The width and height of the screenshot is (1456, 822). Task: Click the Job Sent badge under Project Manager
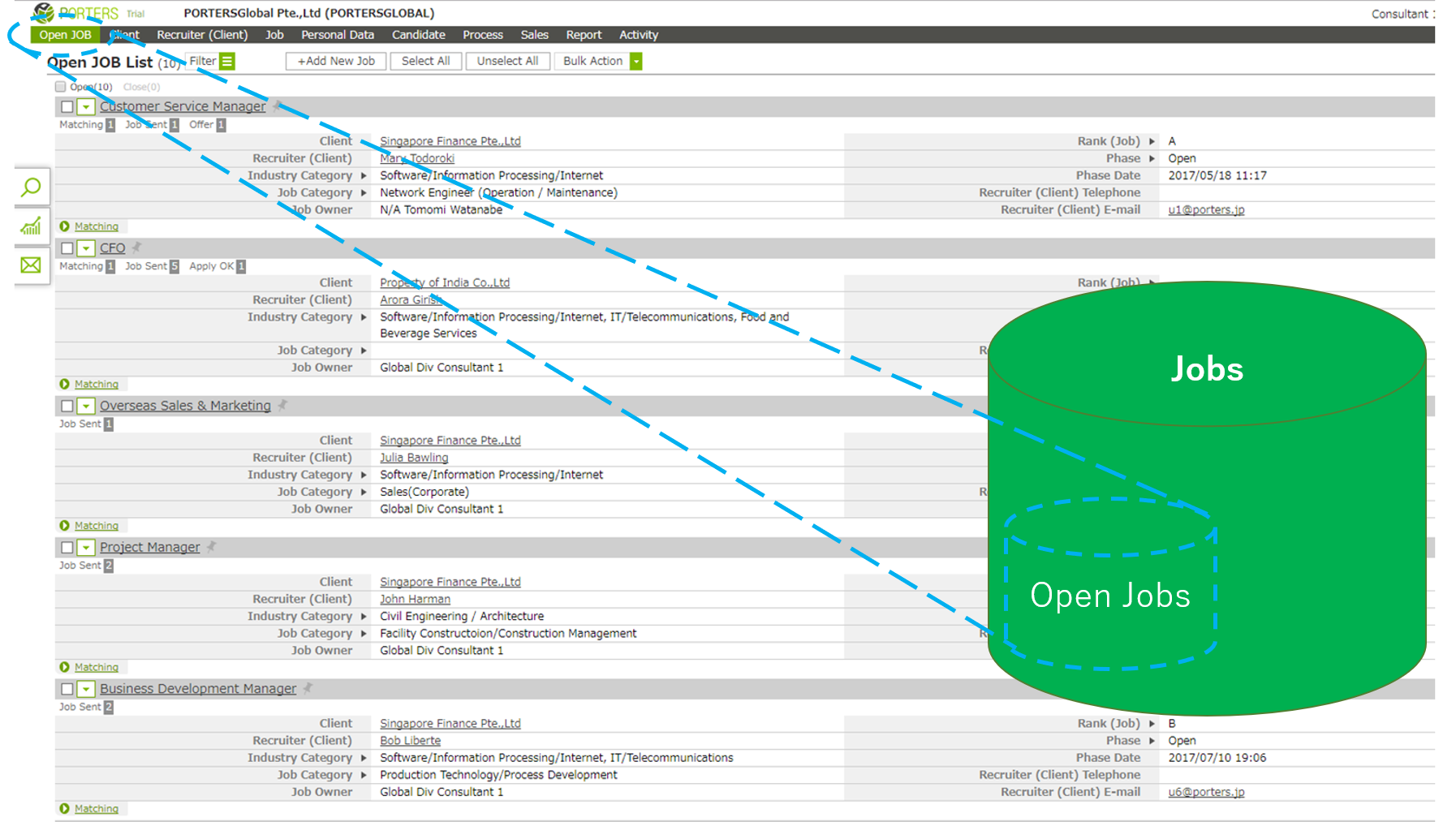(109, 566)
